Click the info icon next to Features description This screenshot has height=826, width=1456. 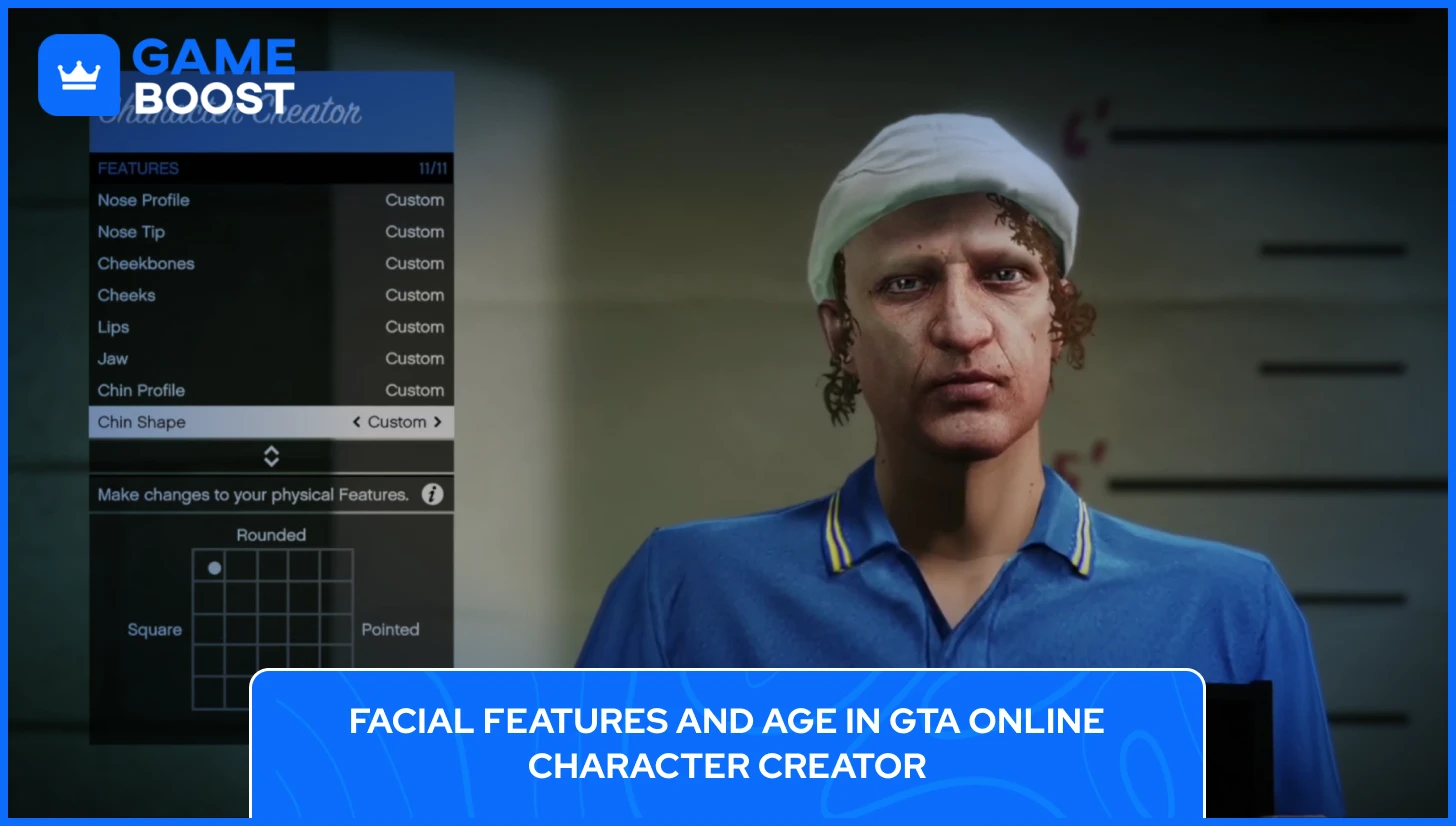tap(432, 492)
